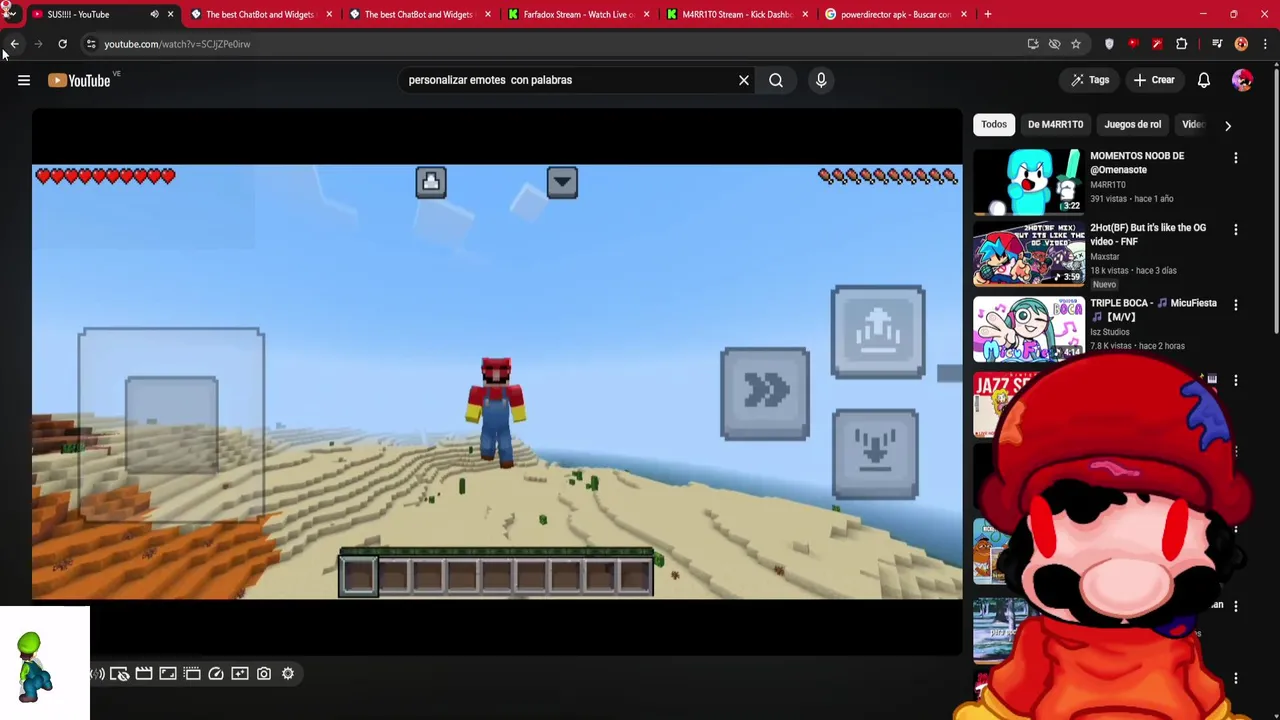Open the Crear create menu
1280x720 pixels.
(1153, 80)
